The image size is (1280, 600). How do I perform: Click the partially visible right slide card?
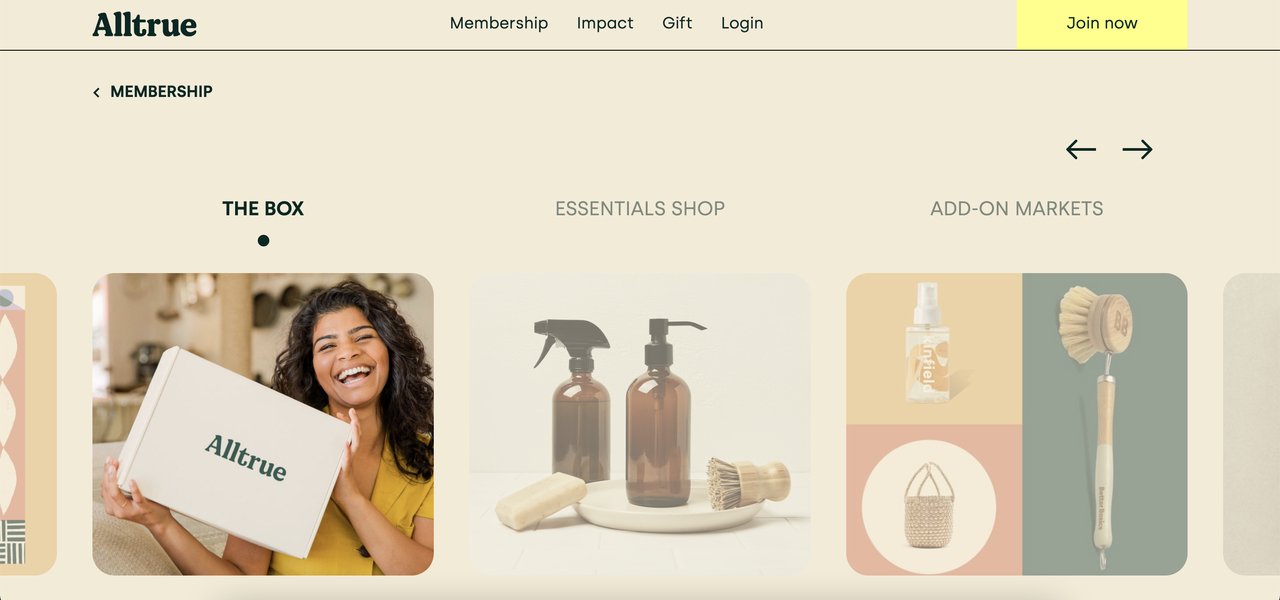[x=1251, y=424]
